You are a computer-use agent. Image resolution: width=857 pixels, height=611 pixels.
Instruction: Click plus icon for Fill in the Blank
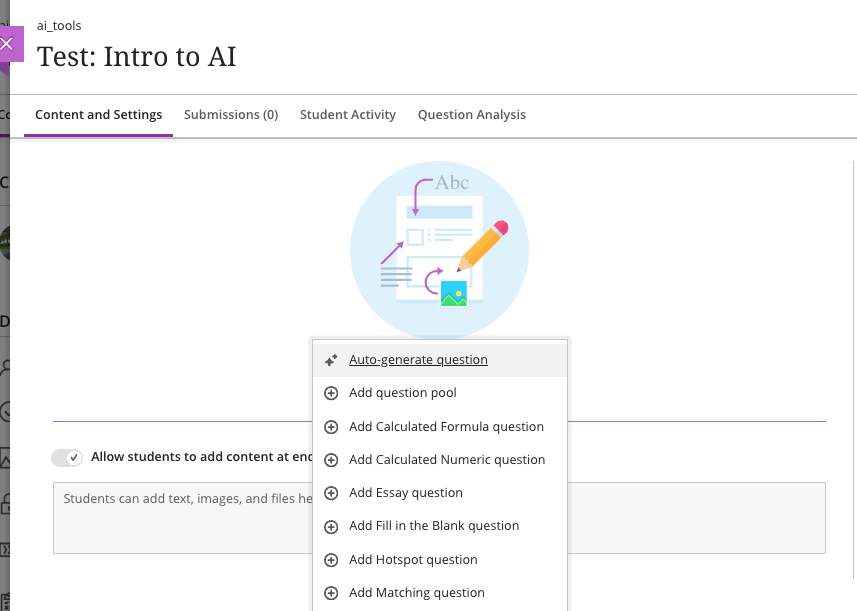click(332, 526)
